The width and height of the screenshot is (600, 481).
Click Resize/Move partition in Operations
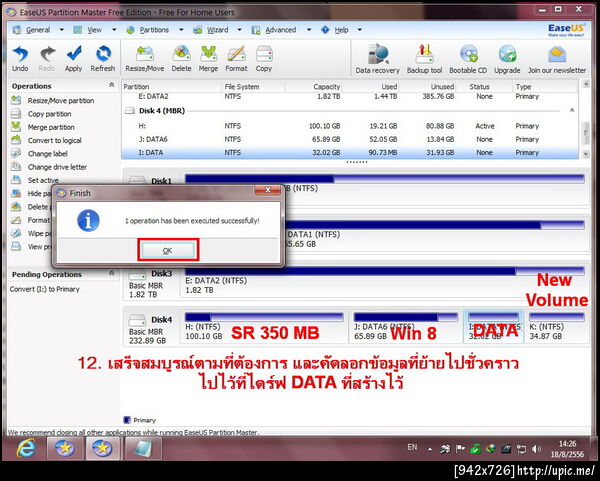point(61,101)
